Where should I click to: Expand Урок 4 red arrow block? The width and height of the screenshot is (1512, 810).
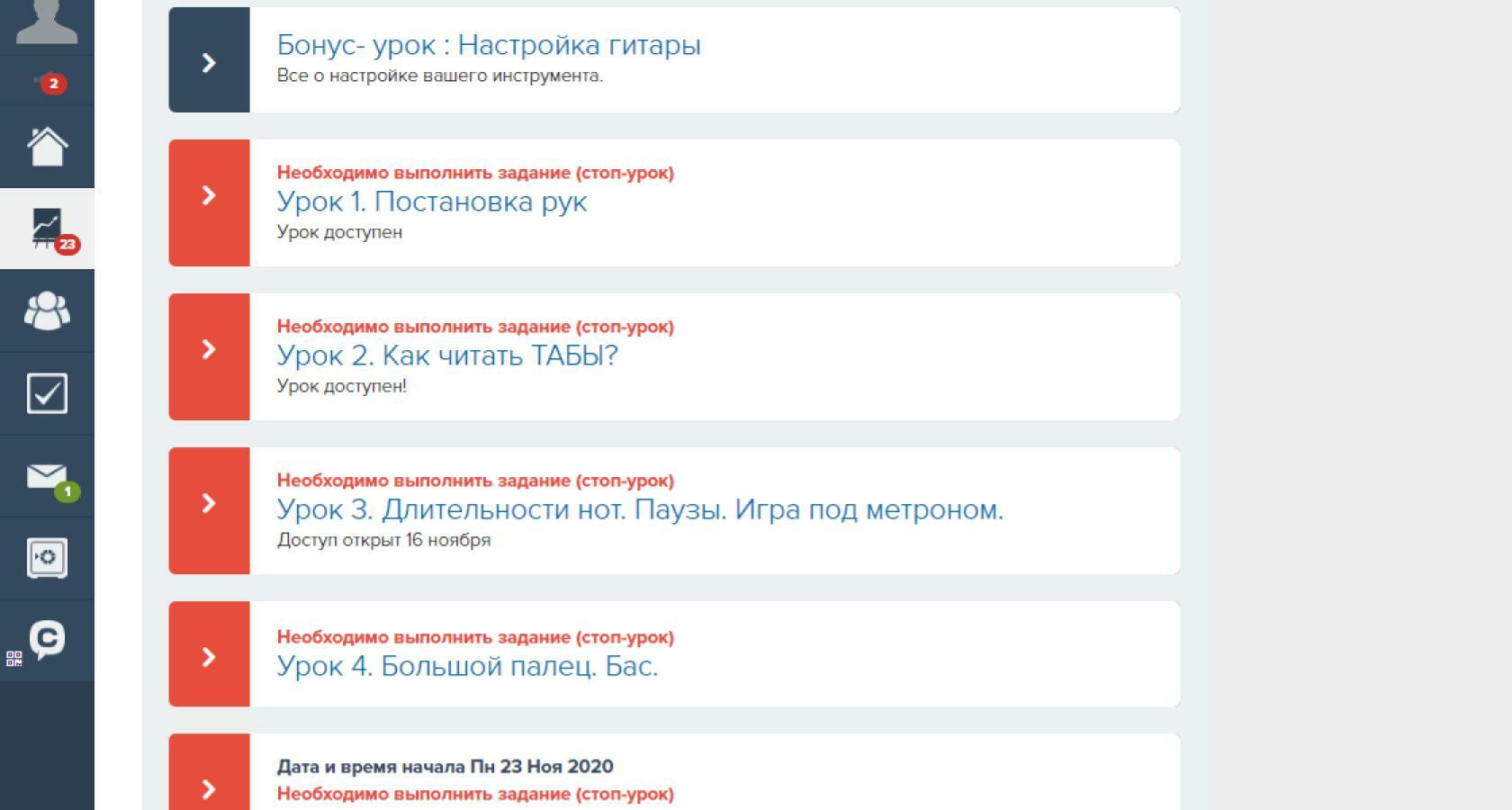coord(209,653)
